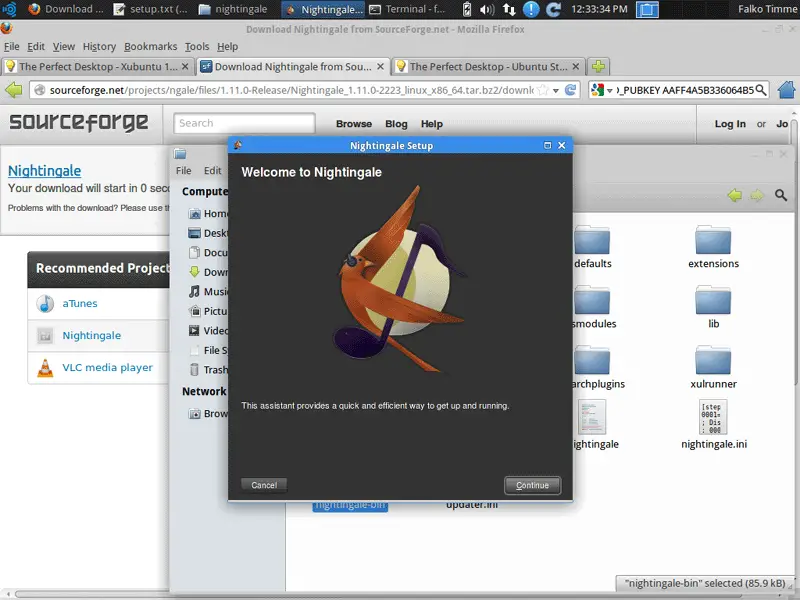Cancel the Nightingale Setup assistant
Viewport: 800px width, 600px height.
(264, 485)
